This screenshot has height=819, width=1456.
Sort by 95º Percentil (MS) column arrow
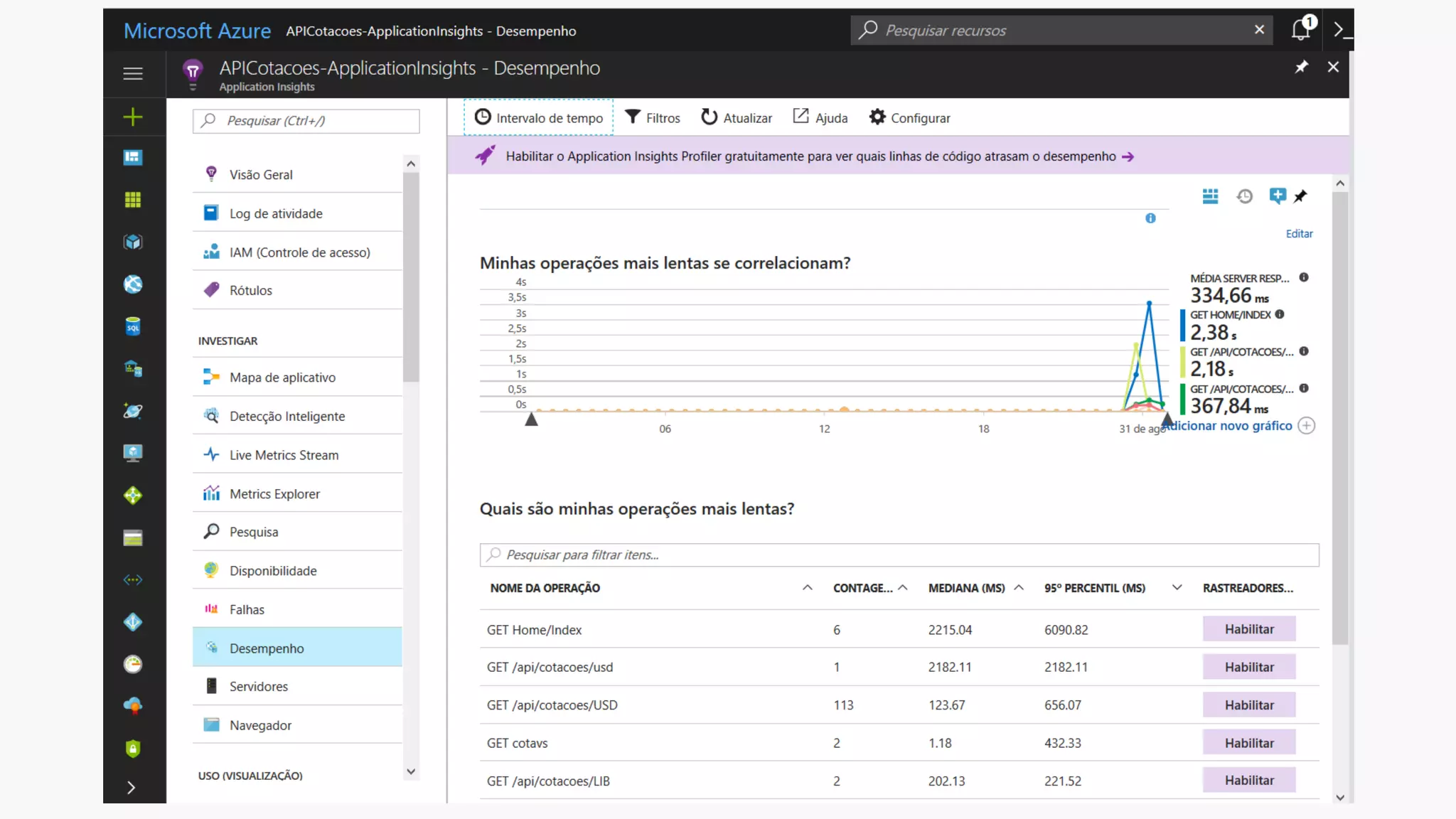coord(1177,587)
